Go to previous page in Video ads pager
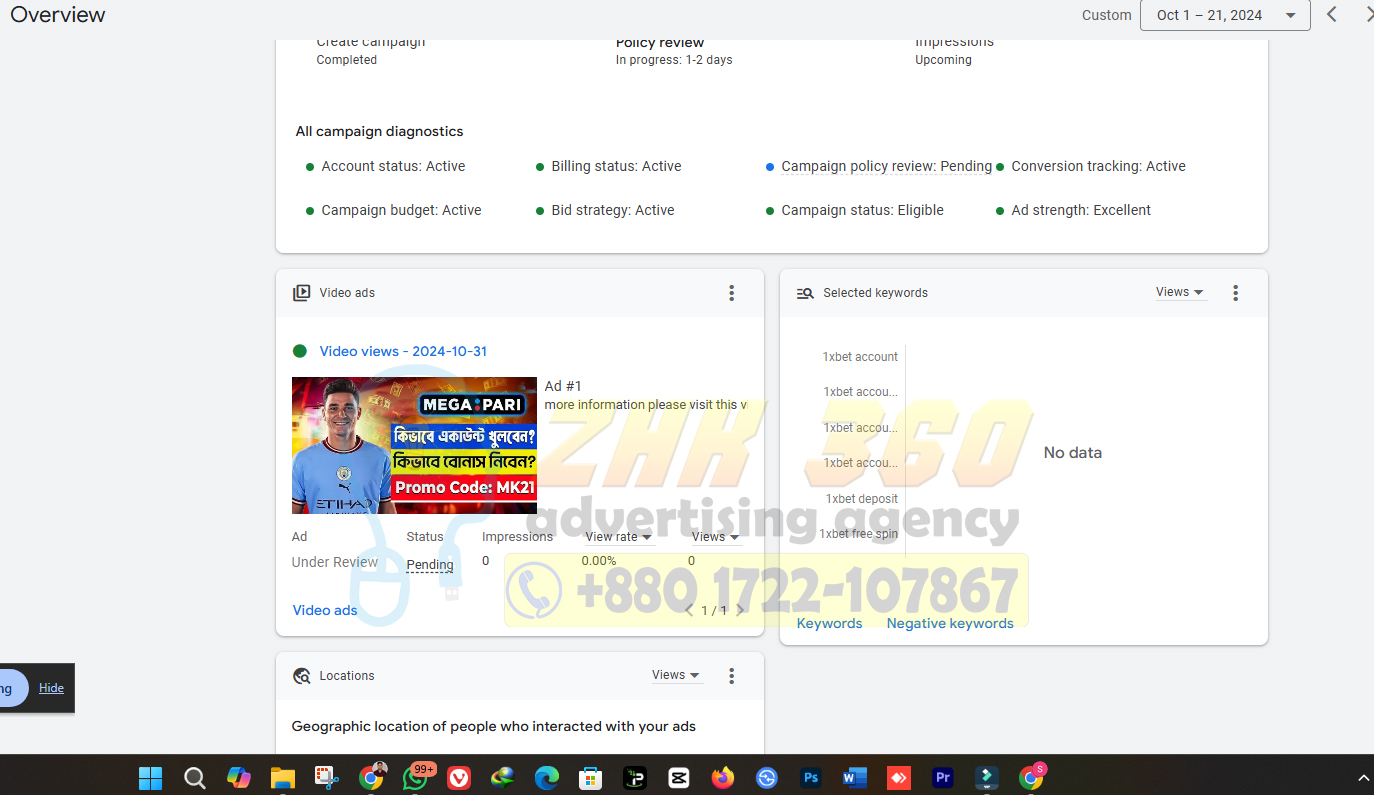This screenshot has height=795, width=1374. point(689,610)
